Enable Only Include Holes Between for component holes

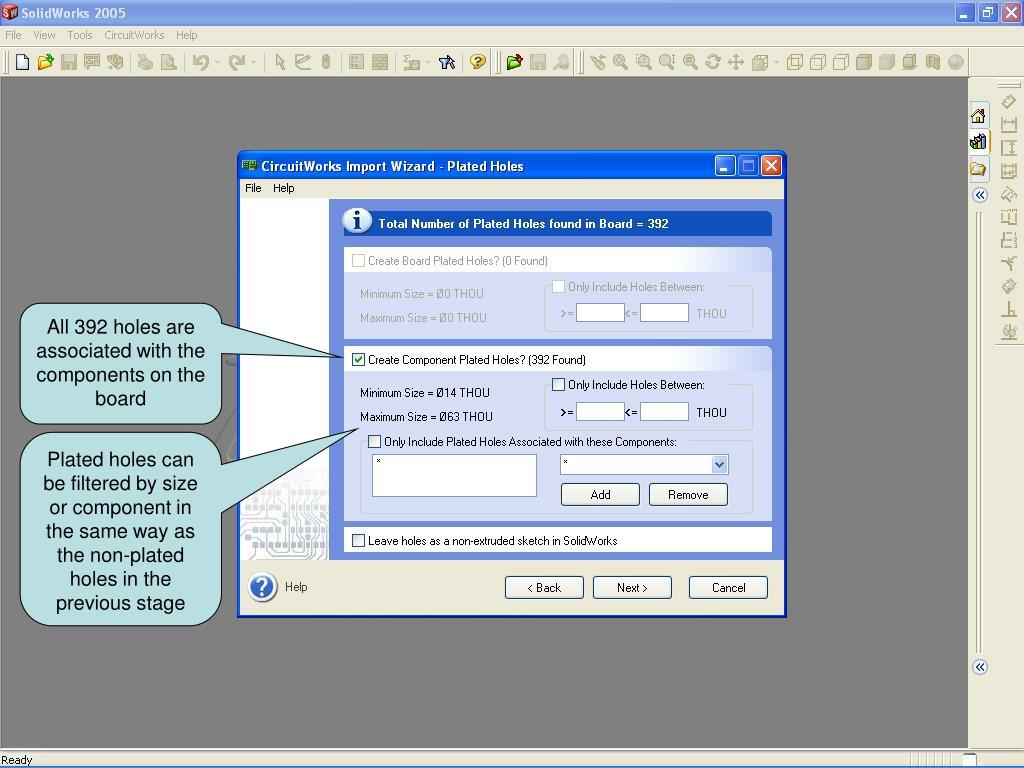click(558, 385)
